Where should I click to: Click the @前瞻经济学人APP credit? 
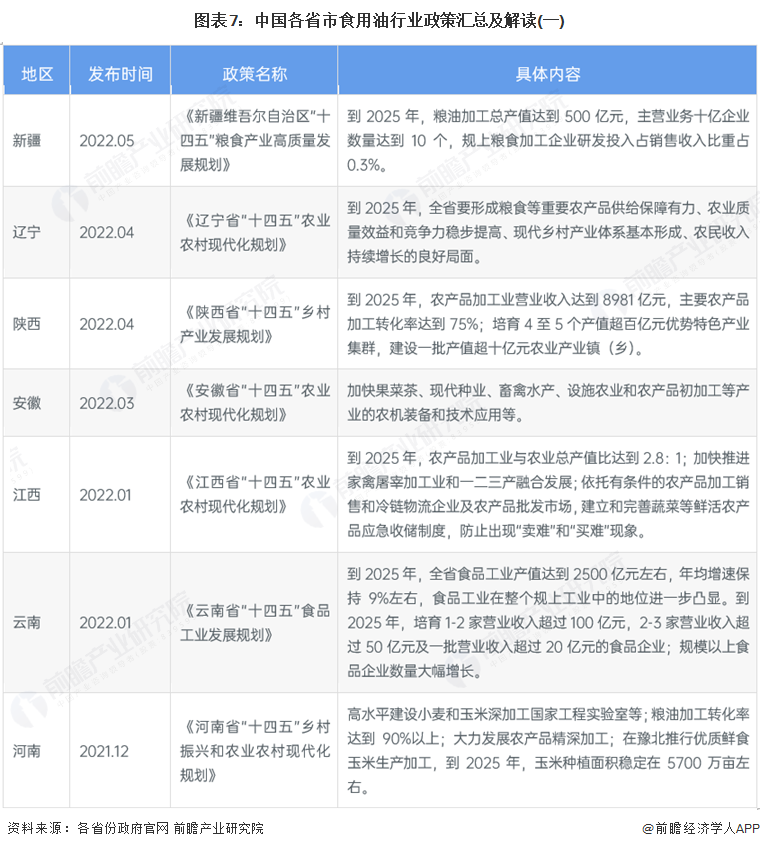pyautogui.click(x=700, y=828)
